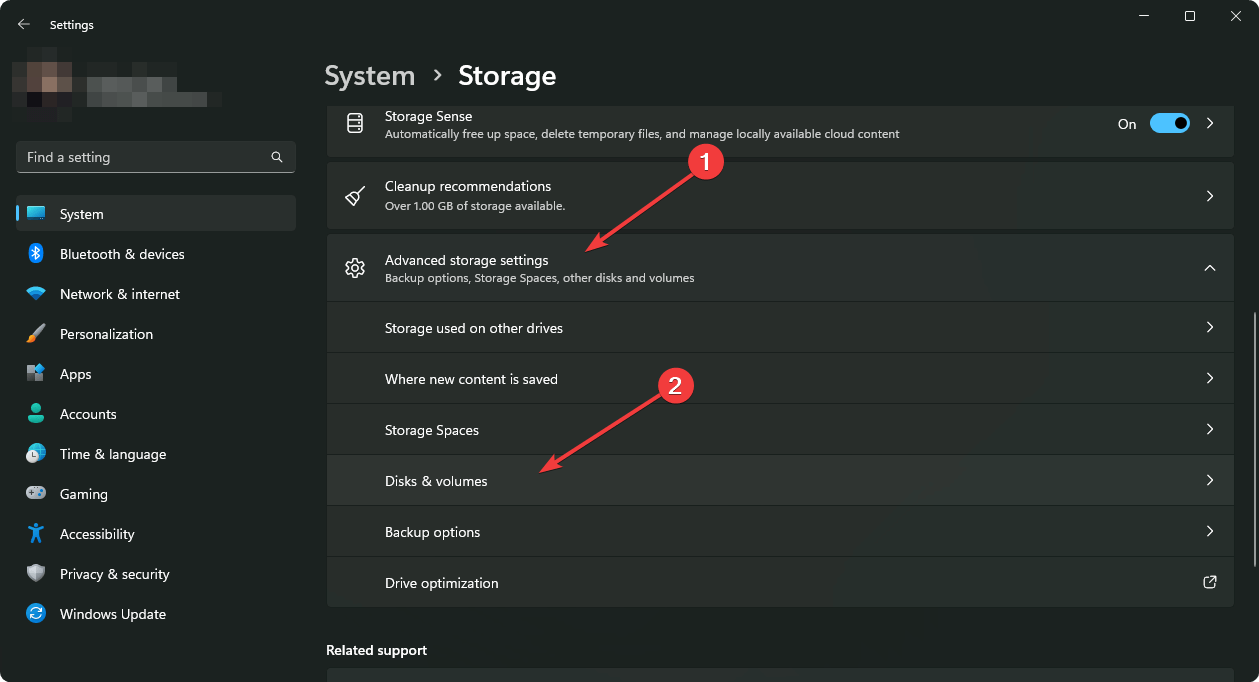
Task: Open Cleanup recommendations row
Action: click(x=780, y=196)
